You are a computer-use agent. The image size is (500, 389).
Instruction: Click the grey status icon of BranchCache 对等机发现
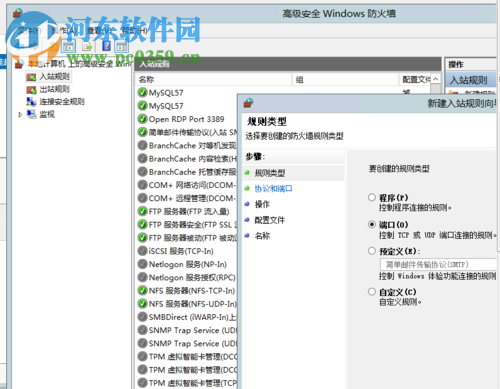coord(142,145)
